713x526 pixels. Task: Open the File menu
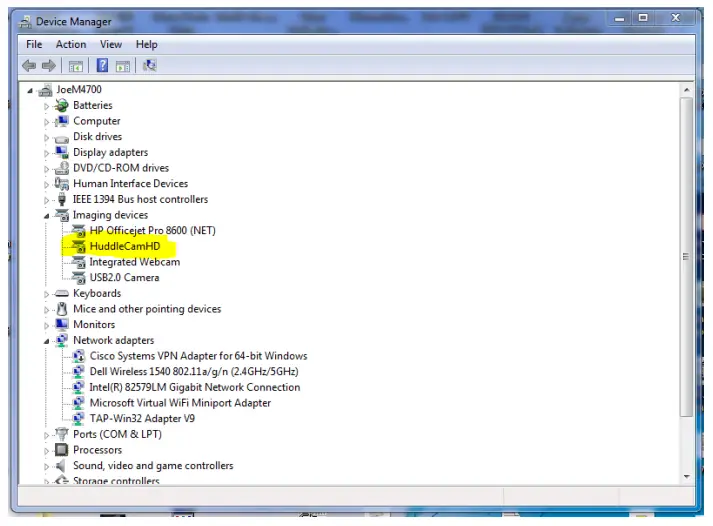click(x=34, y=45)
